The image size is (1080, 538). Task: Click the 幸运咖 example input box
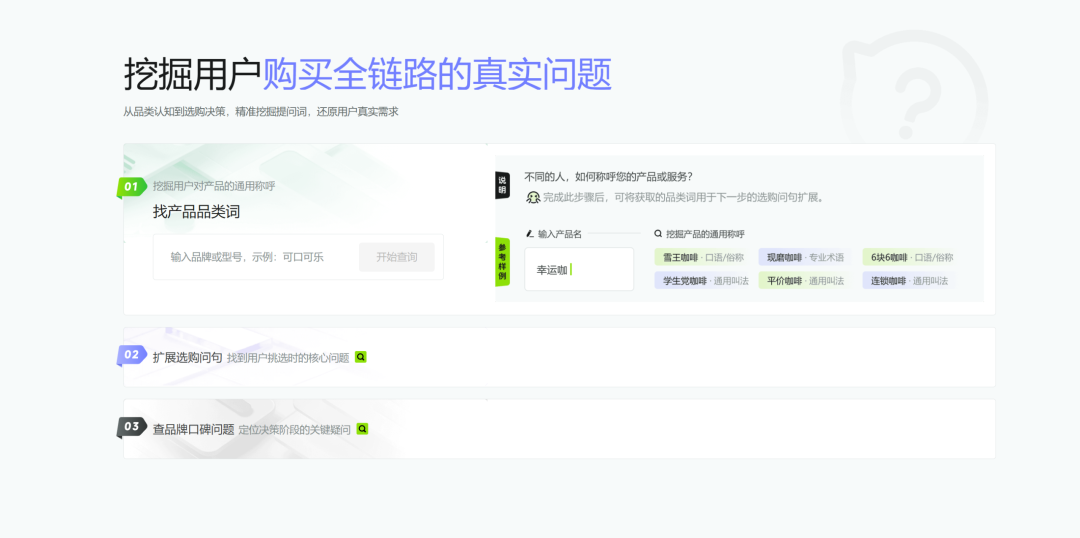[579, 269]
